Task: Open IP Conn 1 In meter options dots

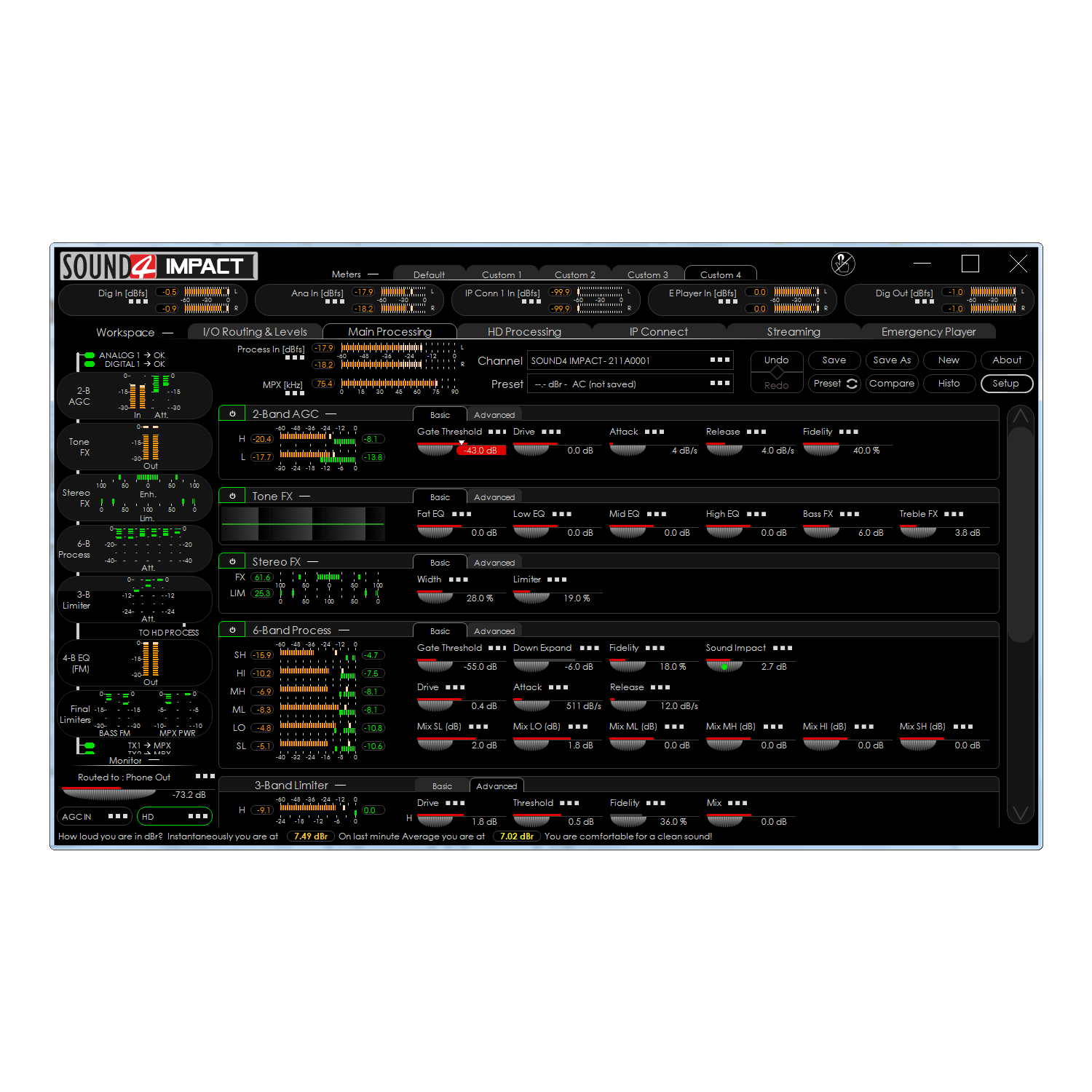Action: tap(531, 301)
